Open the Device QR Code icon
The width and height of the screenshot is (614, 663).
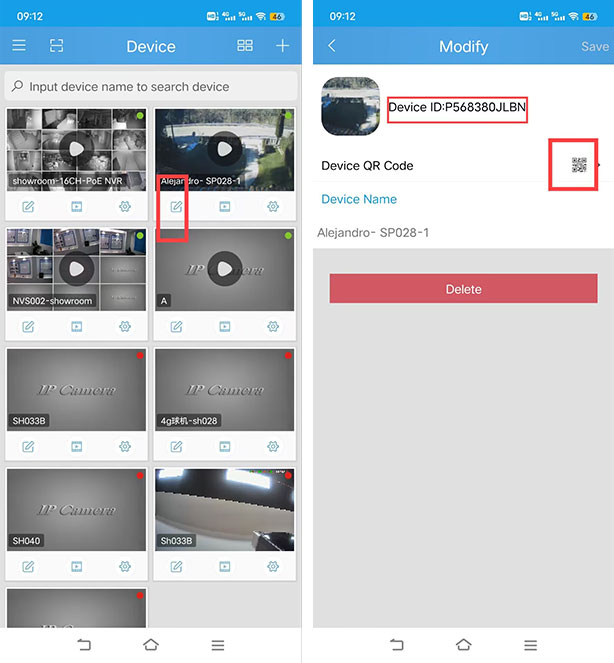click(579, 165)
